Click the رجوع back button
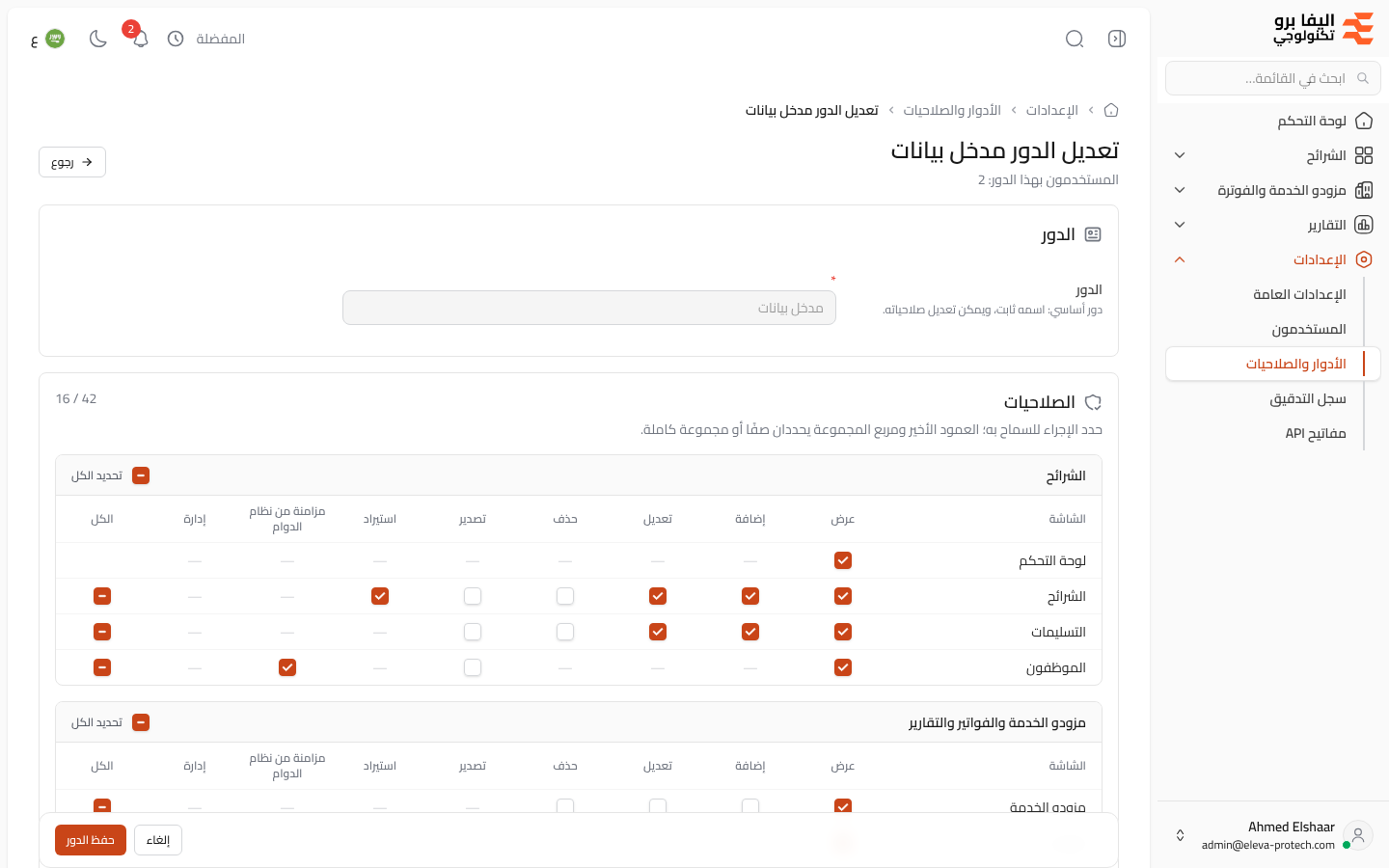The width and height of the screenshot is (1389, 868). [x=72, y=162]
